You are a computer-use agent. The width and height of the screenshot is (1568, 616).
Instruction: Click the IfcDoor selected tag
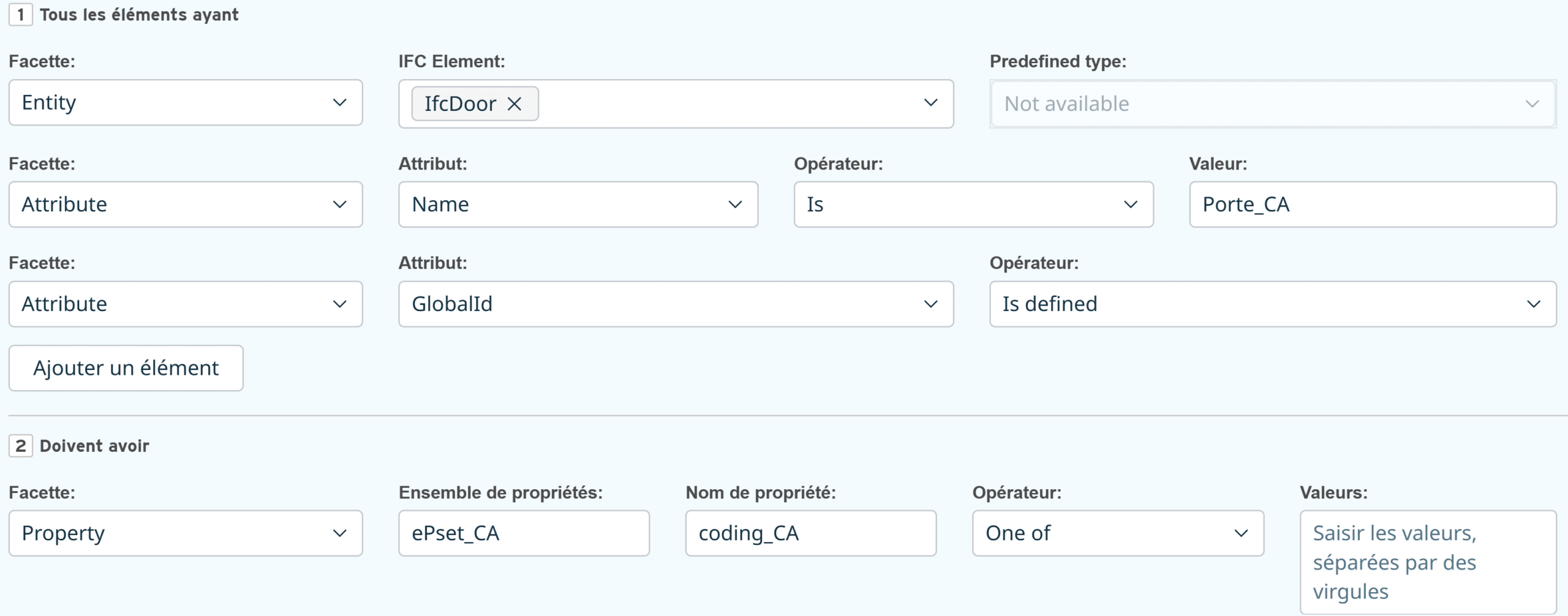(x=460, y=104)
